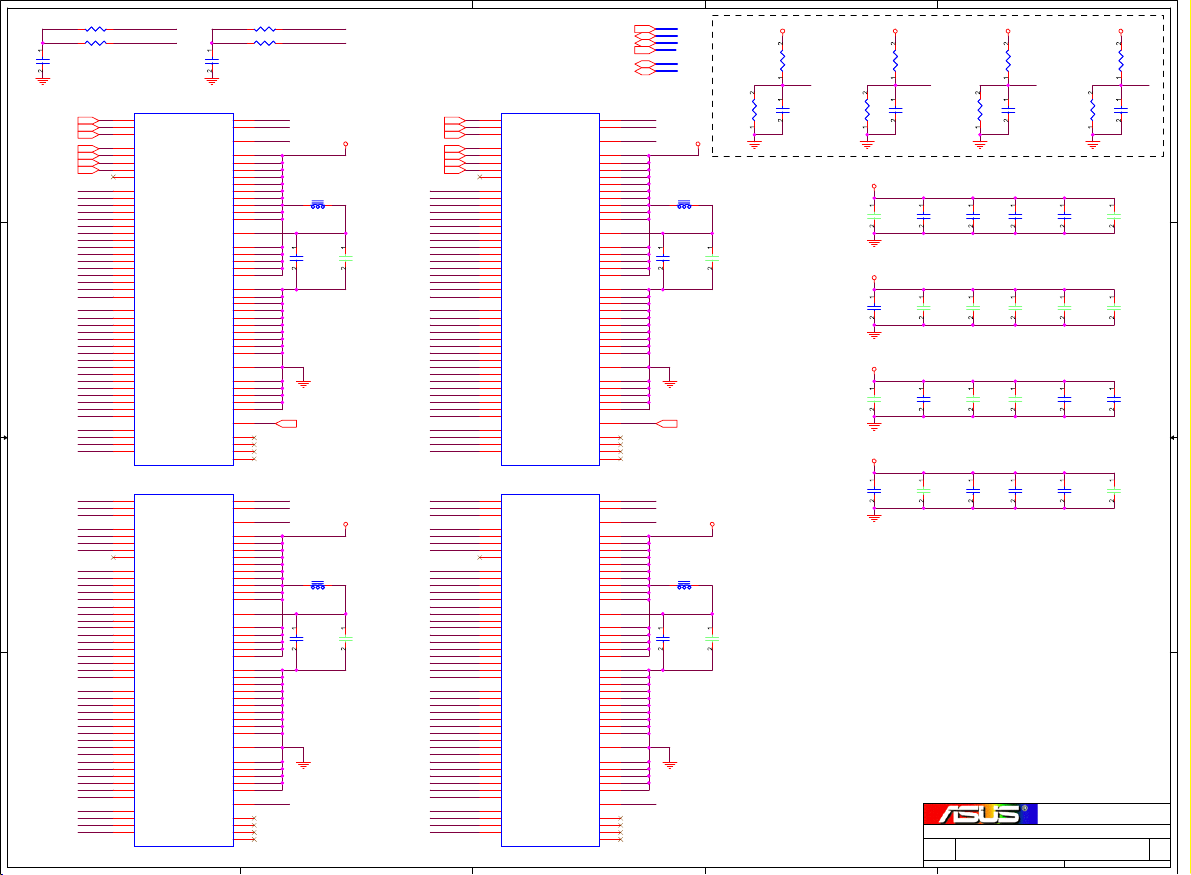Select the red bus port group at top center
The width and height of the screenshot is (1191, 875).
pos(644,50)
